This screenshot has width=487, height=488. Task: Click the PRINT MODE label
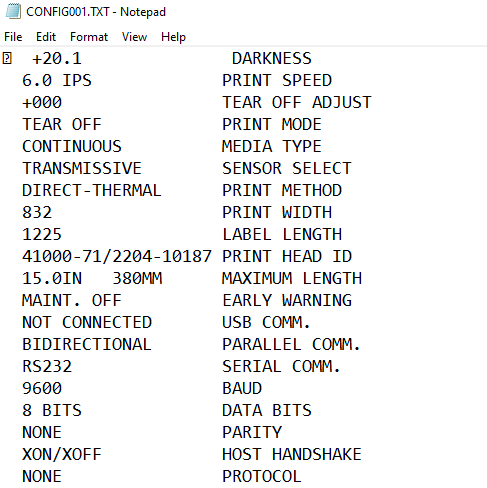pos(272,125)
